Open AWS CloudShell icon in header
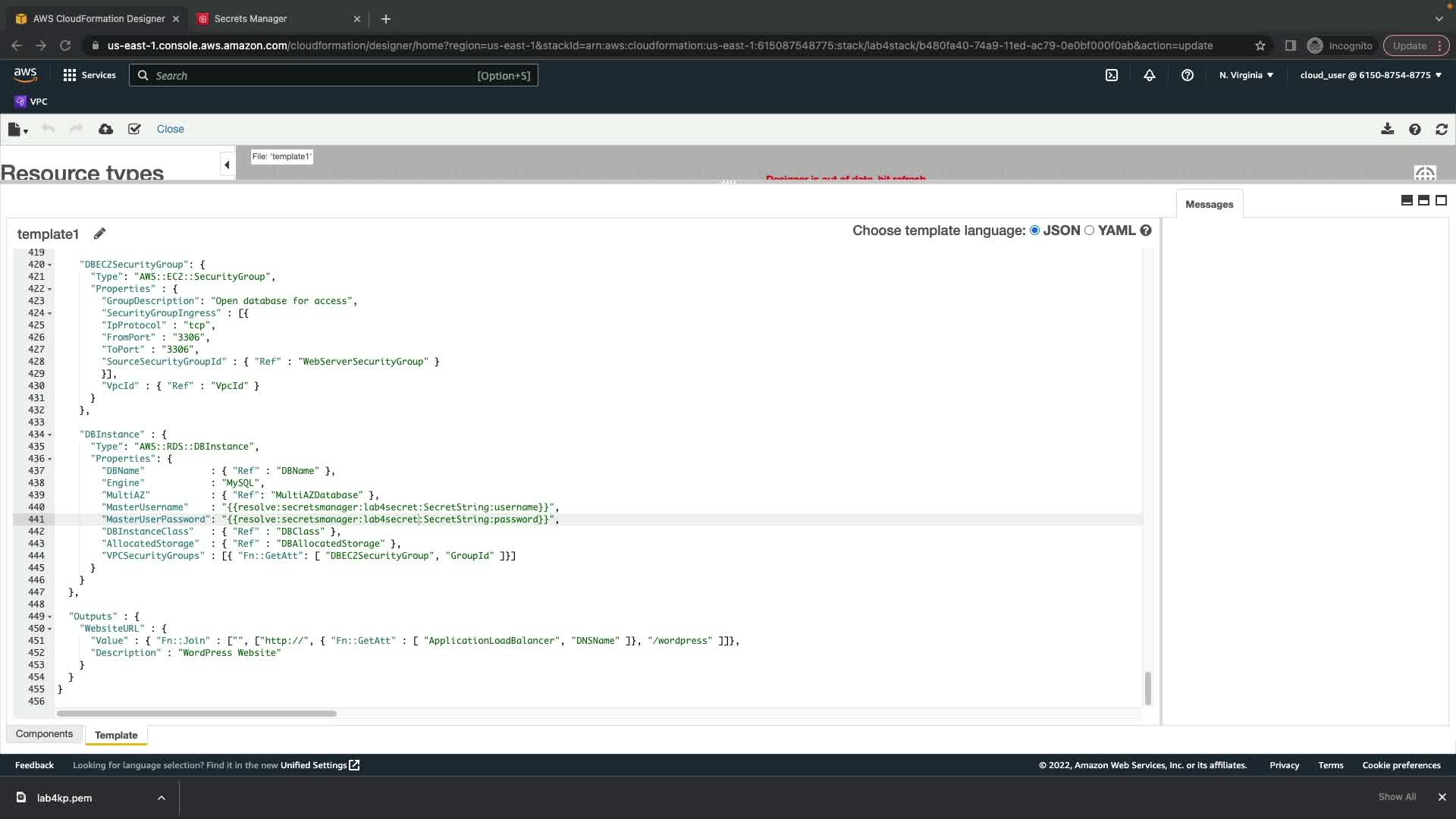The width and height of the screenshot is (1456, 819). (1112, 75)
